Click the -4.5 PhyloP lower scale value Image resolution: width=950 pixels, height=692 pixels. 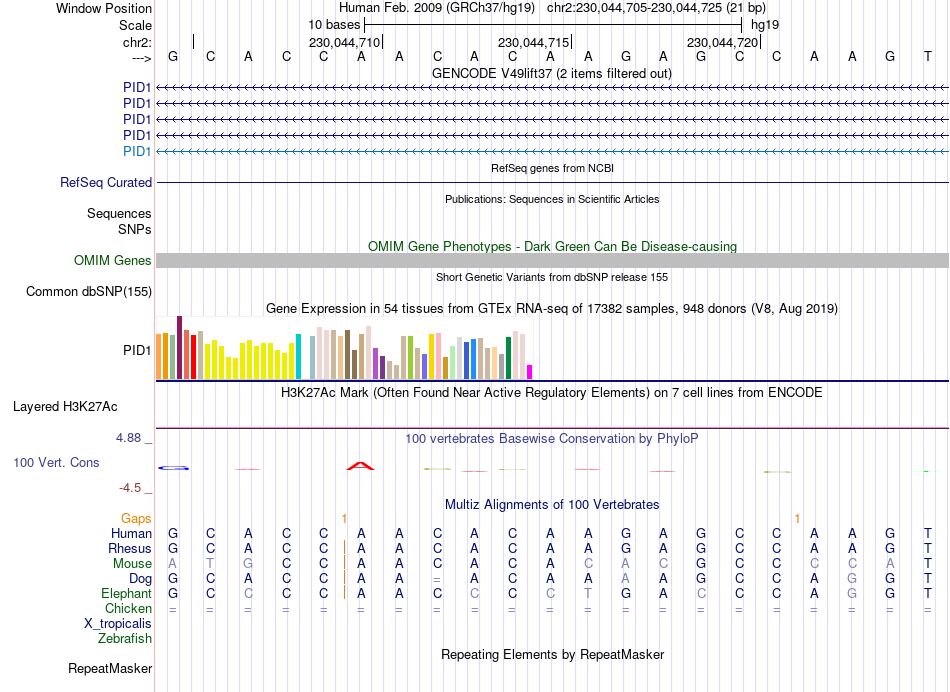click(x=130, y=488)
